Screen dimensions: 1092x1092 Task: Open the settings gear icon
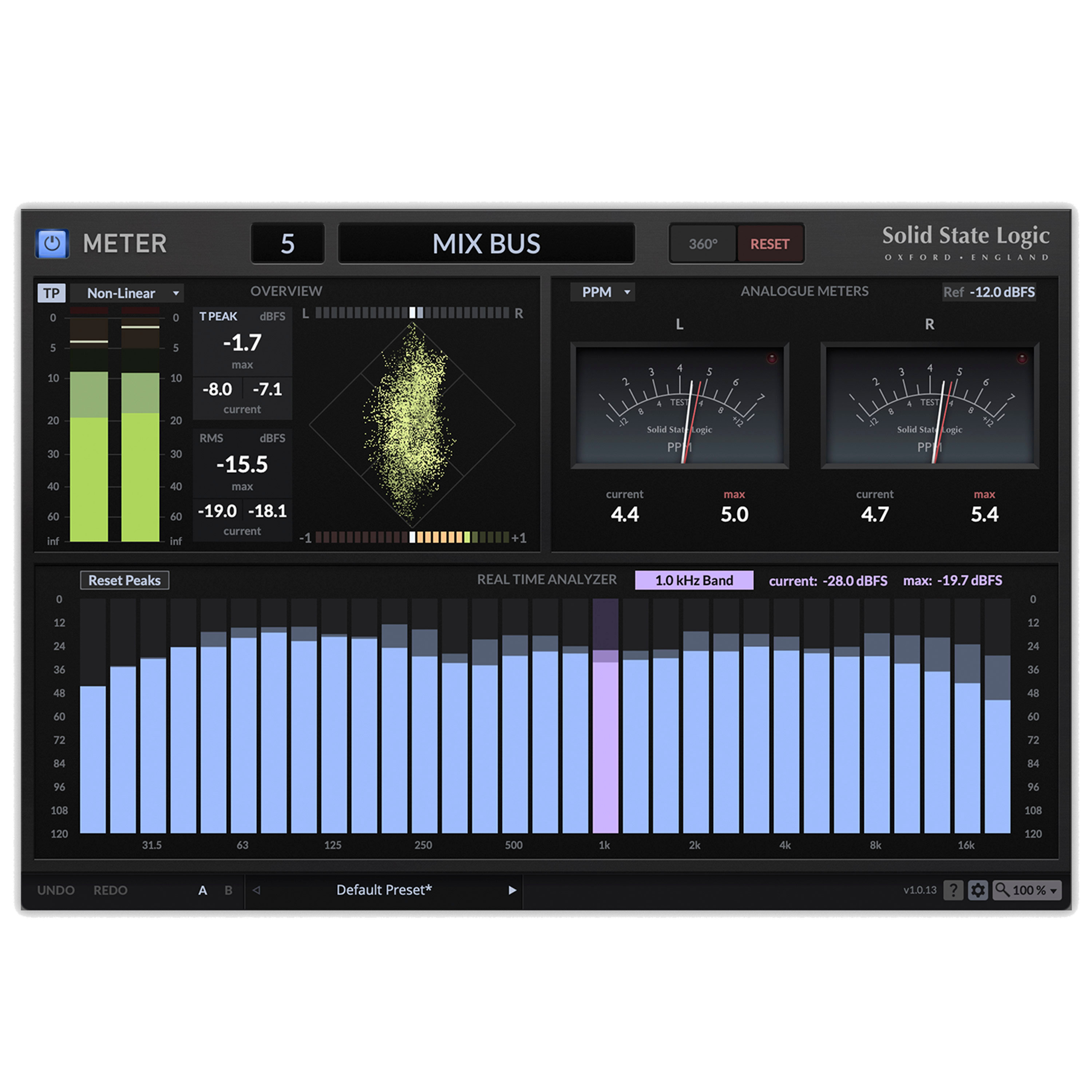[978, 890]
